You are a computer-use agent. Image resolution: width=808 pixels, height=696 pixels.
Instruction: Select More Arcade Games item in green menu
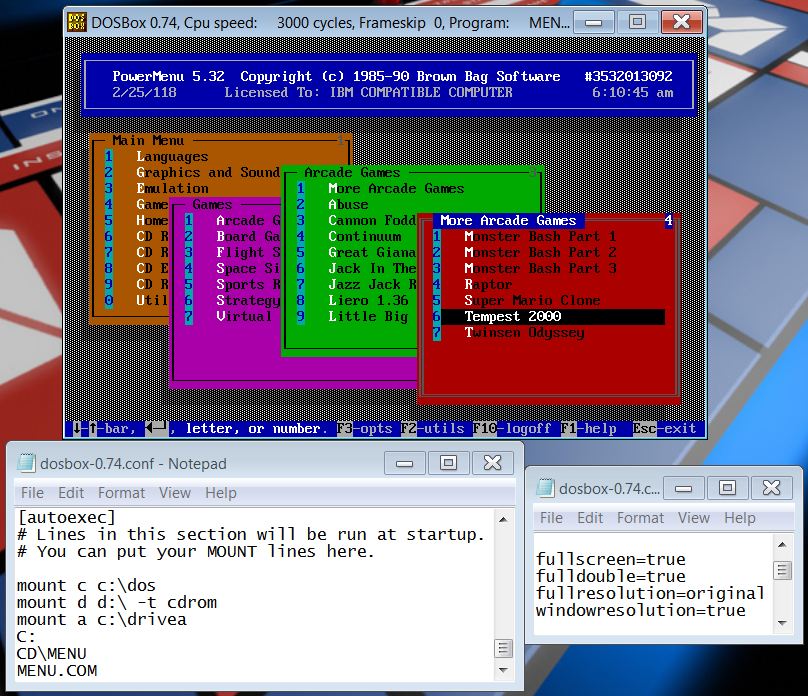coord(396,189)
